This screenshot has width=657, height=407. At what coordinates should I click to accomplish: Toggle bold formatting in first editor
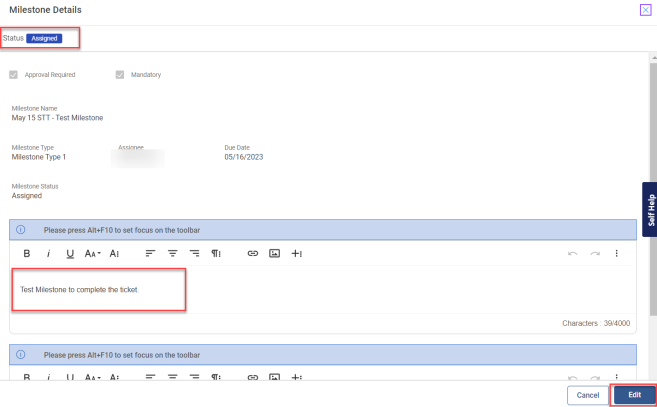(27, 254)
